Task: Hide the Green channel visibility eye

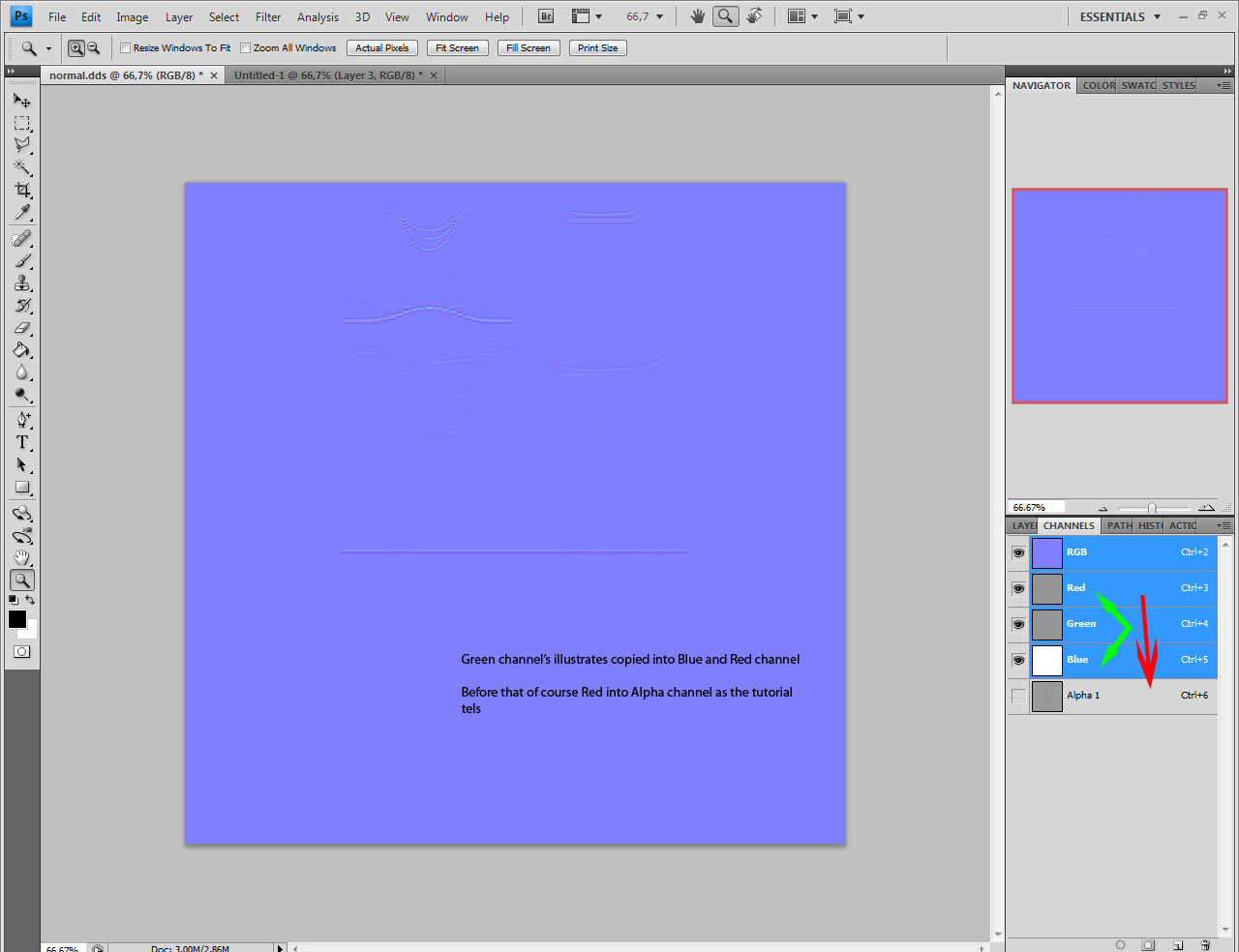Action: click(x=1018, y=624)
